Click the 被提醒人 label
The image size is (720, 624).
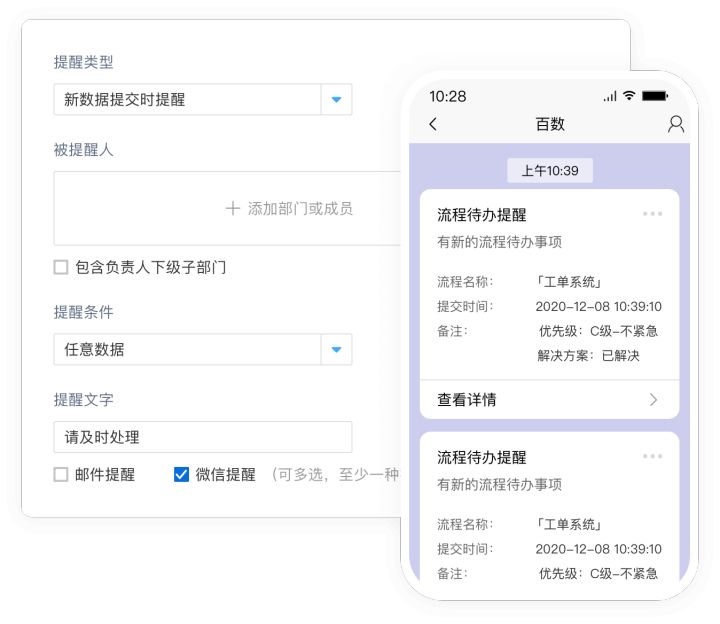point(83,150)
